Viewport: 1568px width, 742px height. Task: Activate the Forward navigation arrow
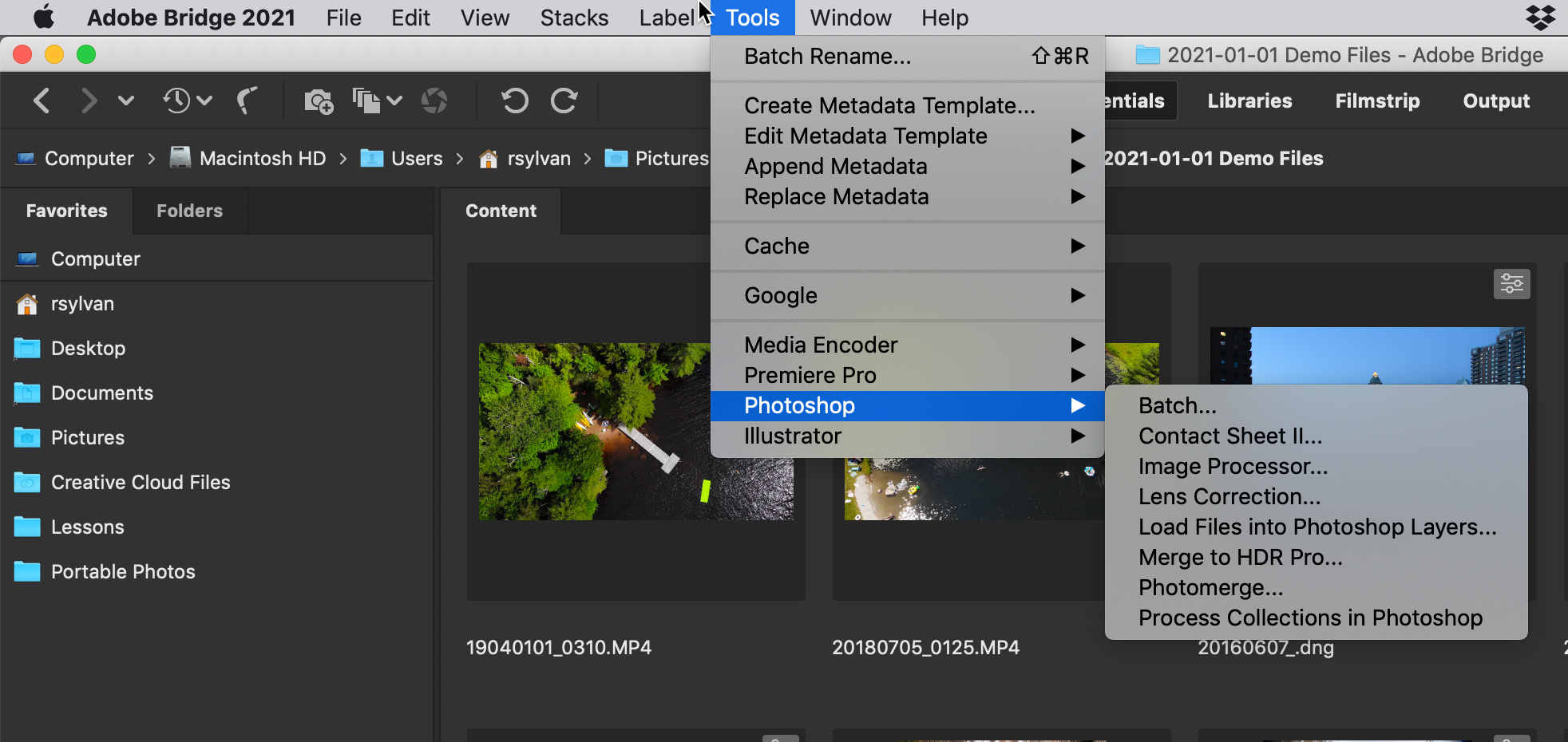coord(88,101)
